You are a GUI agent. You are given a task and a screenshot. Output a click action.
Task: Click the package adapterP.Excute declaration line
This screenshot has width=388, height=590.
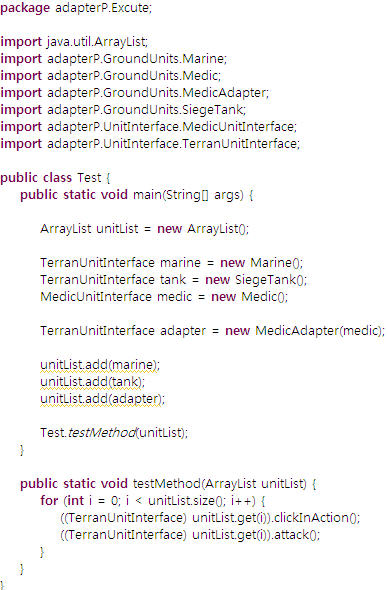[x=76, y=8]
